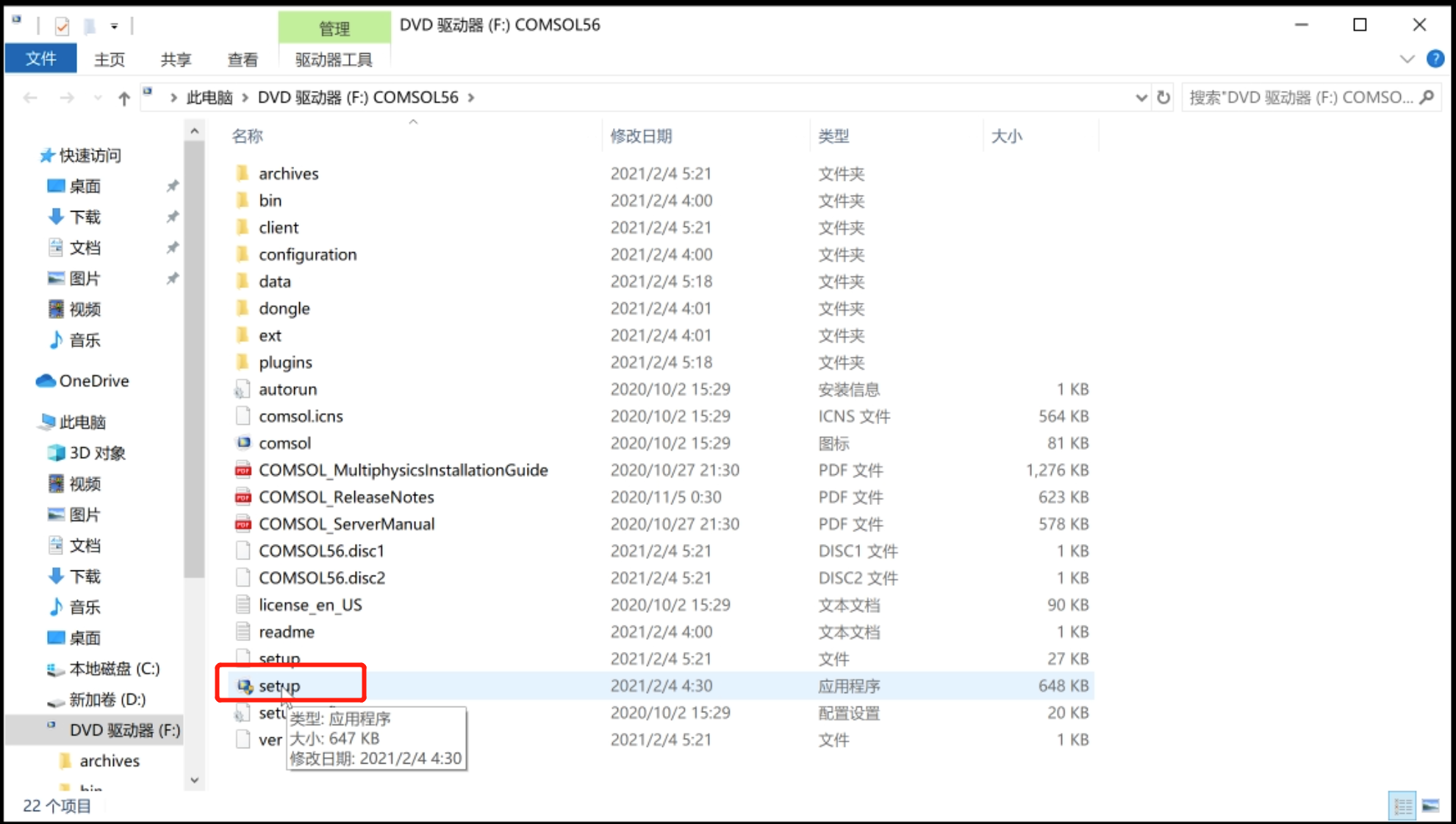Click chevron after COMSOL56 in breadcrumb

click(471, 98)
